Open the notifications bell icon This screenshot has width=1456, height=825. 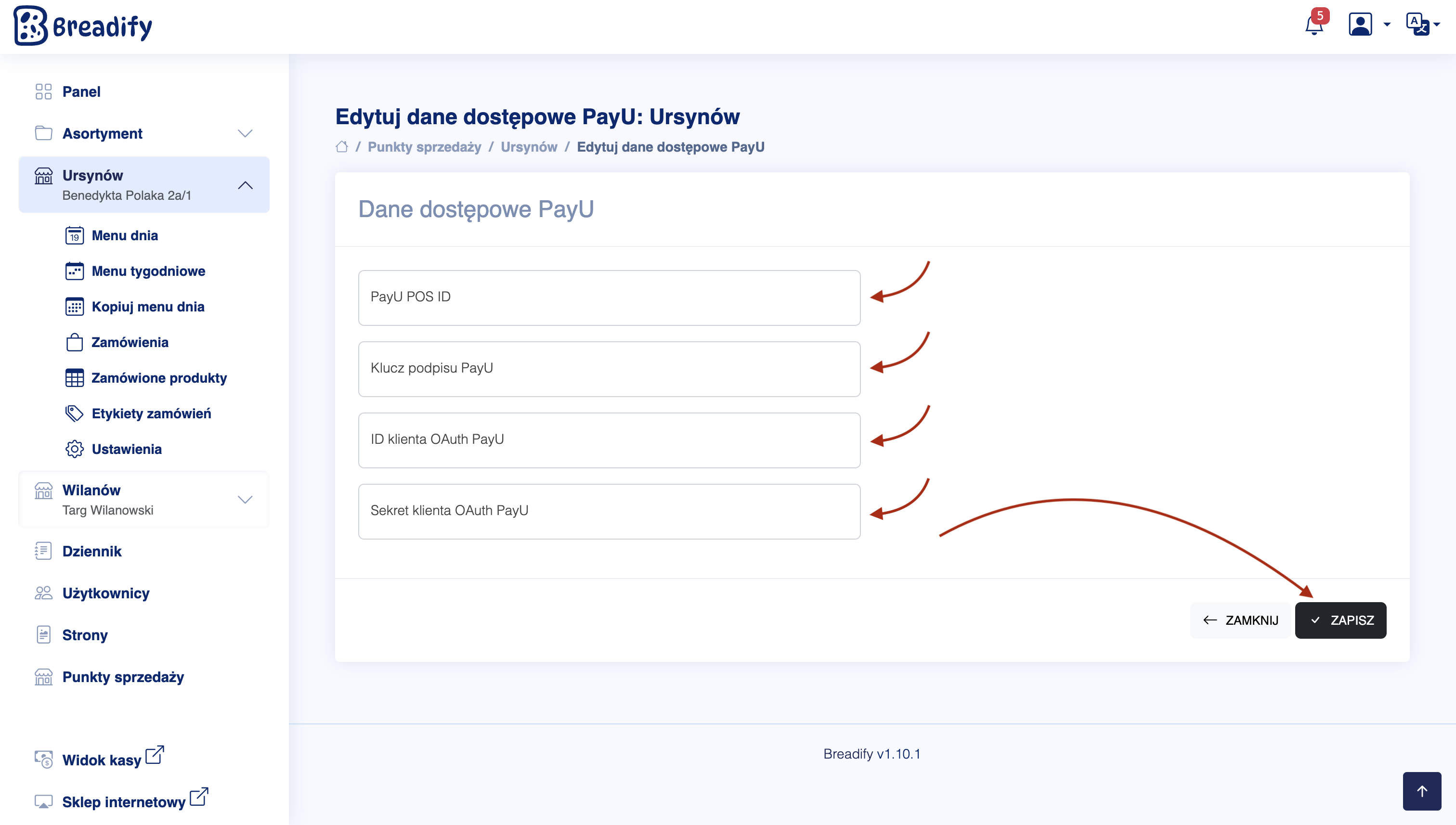pyautogui.click(x=1313, y=25)
